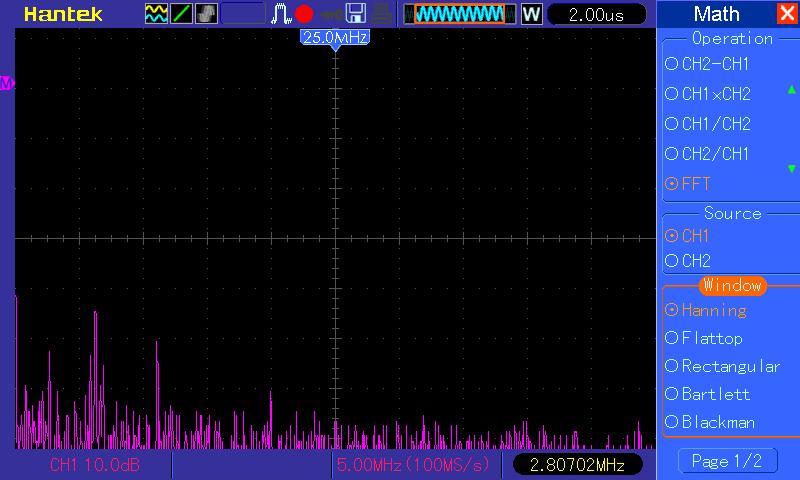Click the red record/stop circle icon
Image resolution: width=800 pixels, height=480 pixels.
coord(304,14)
